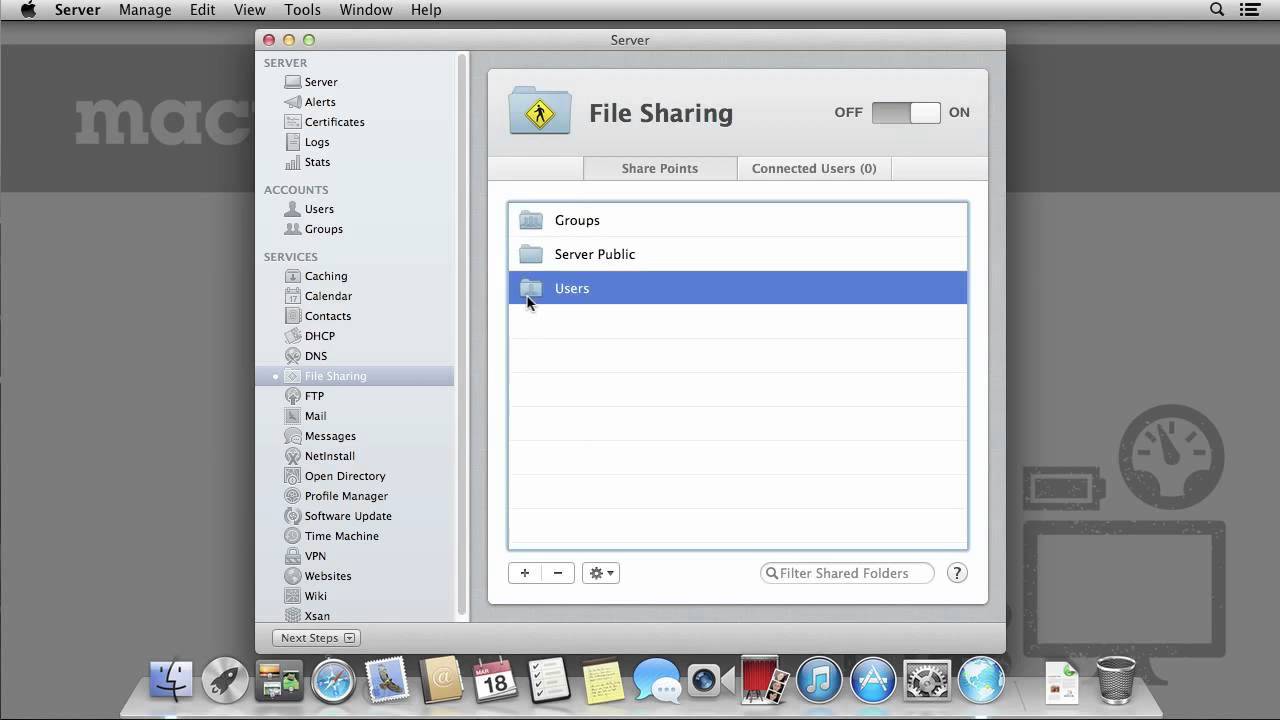Open System Preferences from the Dock
Viewport: 1280px width, 720px height.
tap(927, 681)
